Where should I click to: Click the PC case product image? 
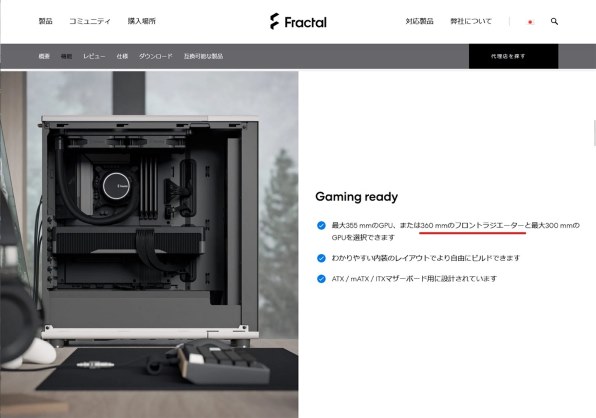[x=149, y=245]
